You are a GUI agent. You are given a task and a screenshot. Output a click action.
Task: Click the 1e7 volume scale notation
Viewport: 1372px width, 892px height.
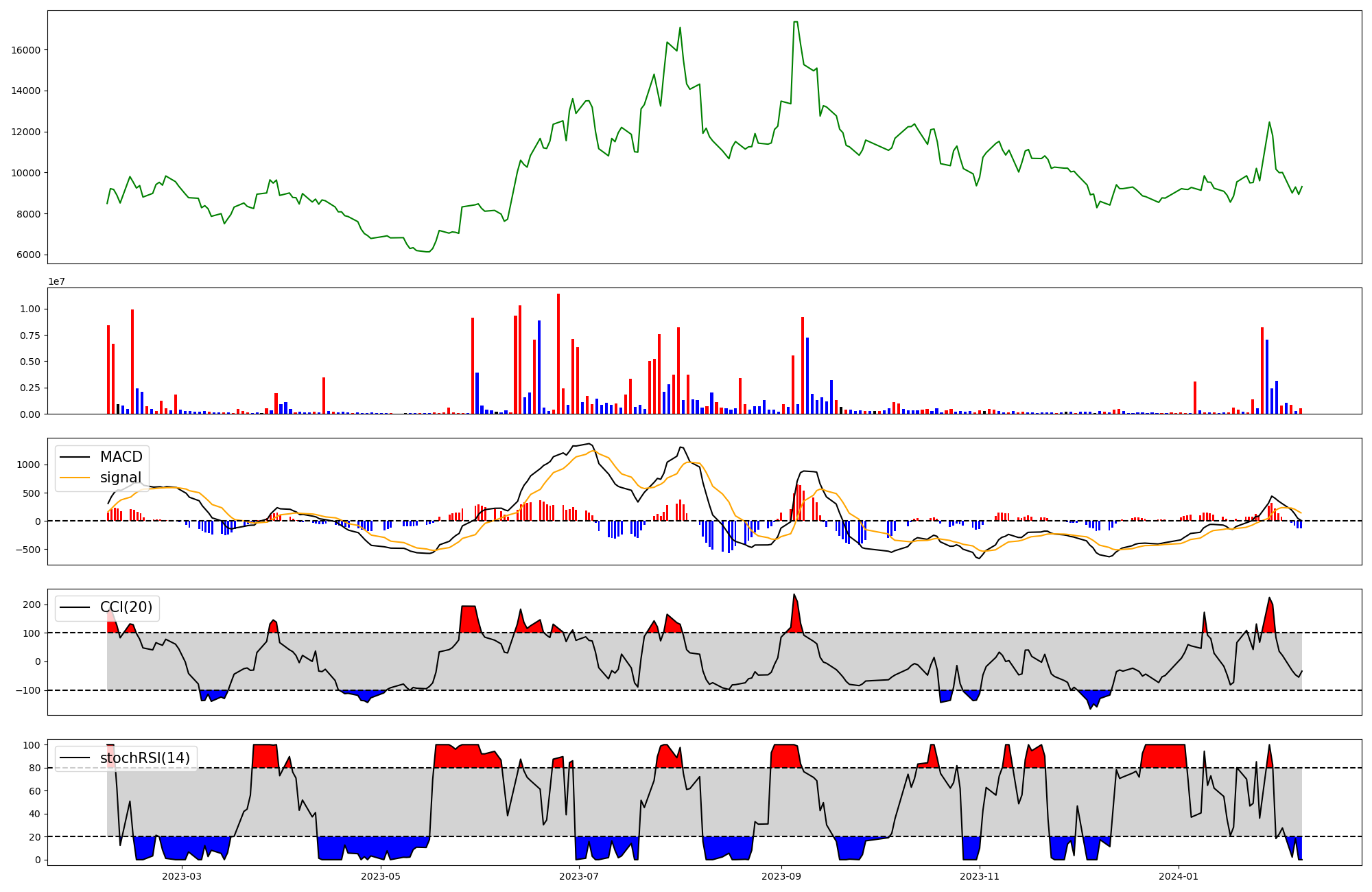click(56, 281)
